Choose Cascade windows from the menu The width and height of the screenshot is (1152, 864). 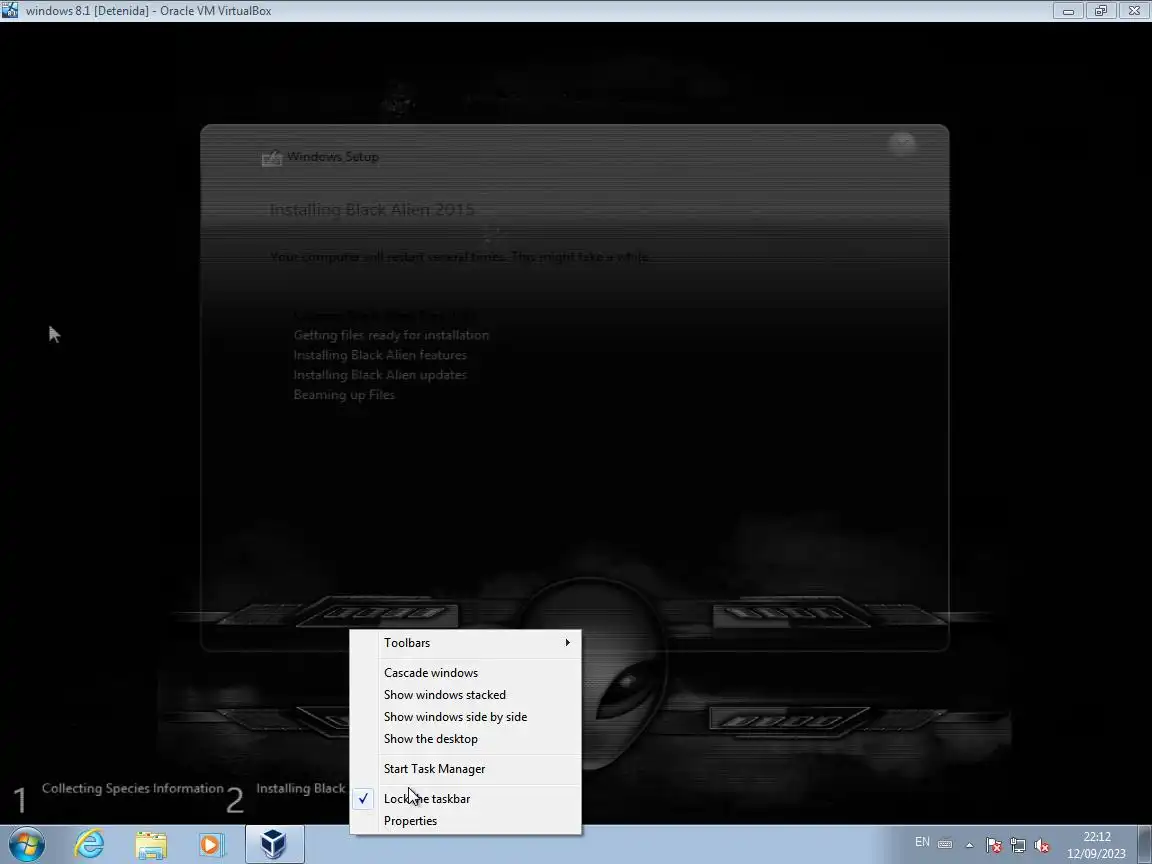tap(466, 673)
